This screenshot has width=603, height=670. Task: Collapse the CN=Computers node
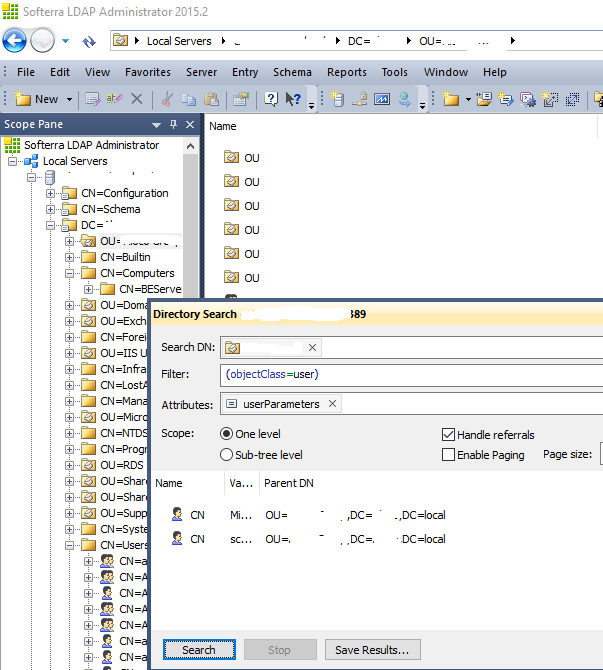[x=69, y=273]
